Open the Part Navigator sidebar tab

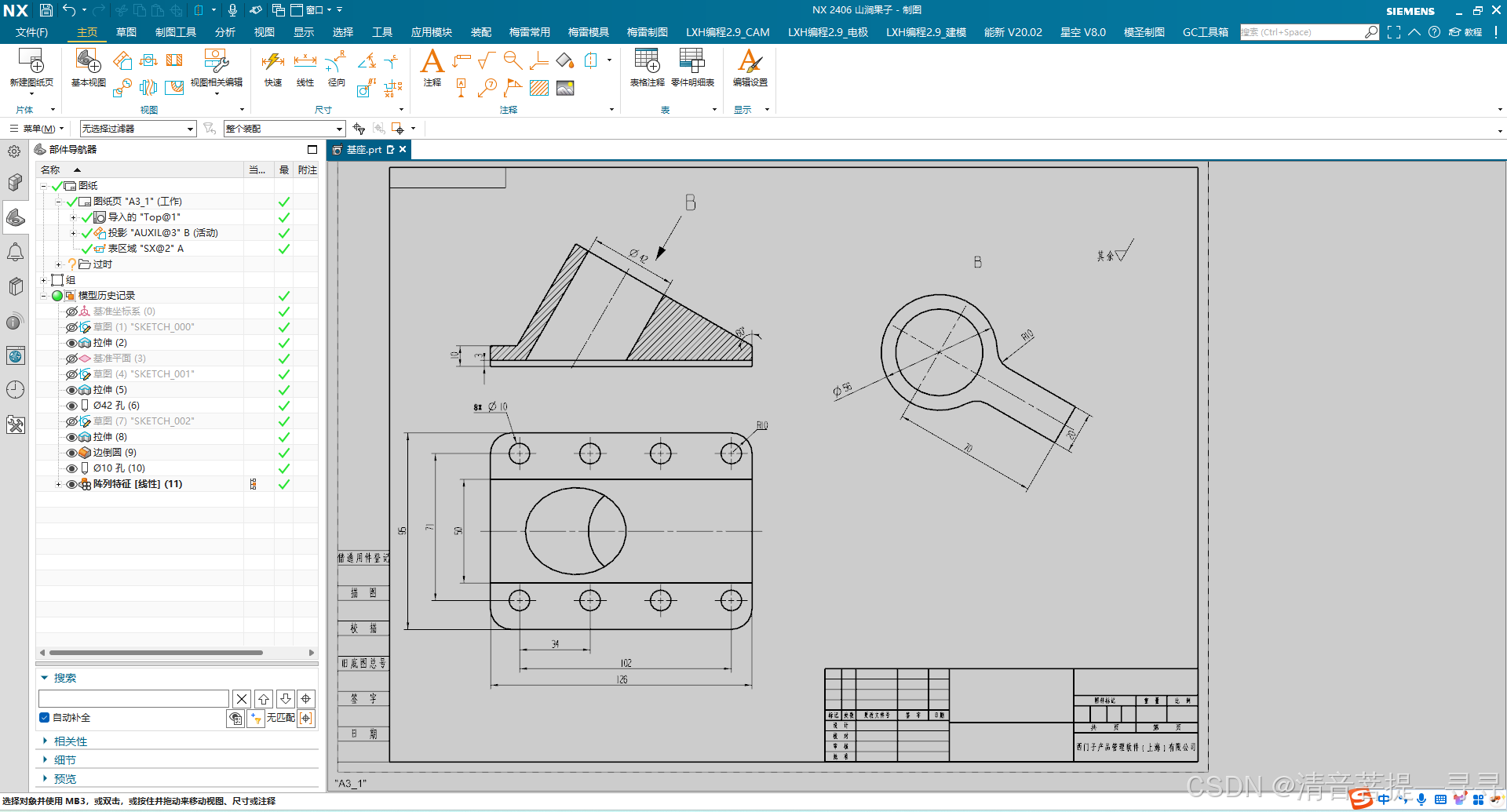[16, 217]
